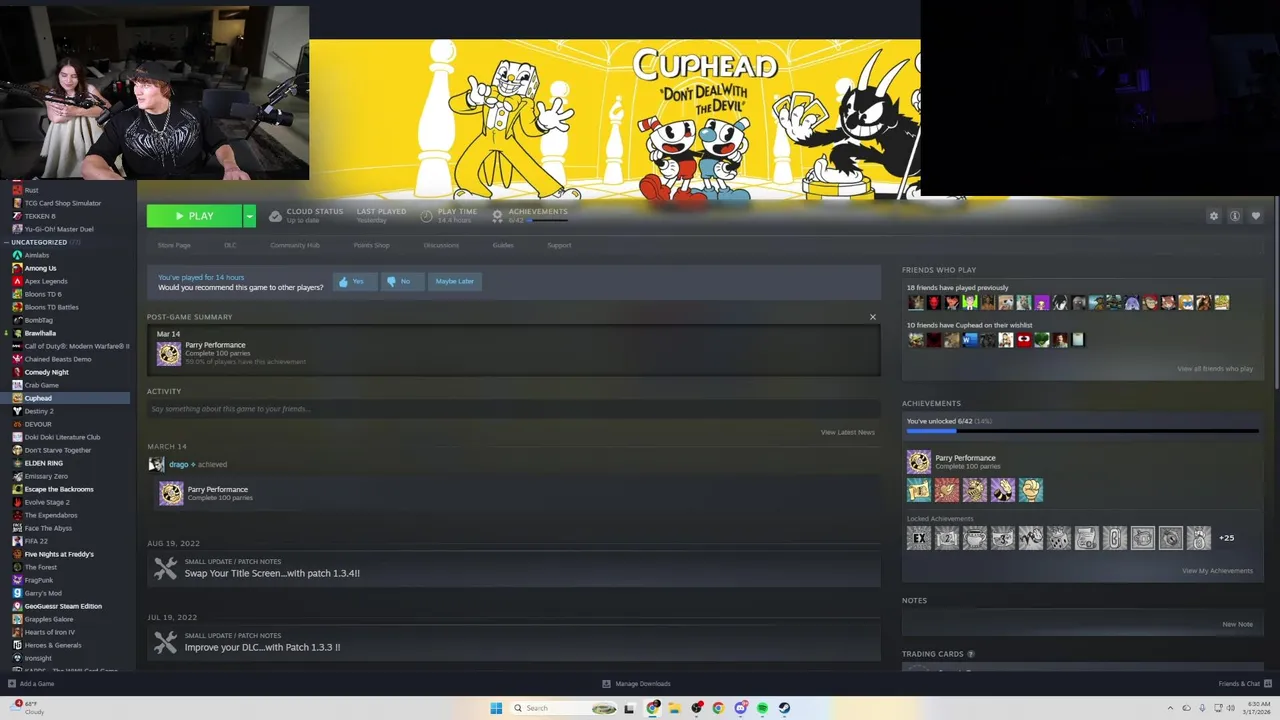Click the New Note button
The image size is (1280, 720).
(1237, 624)
